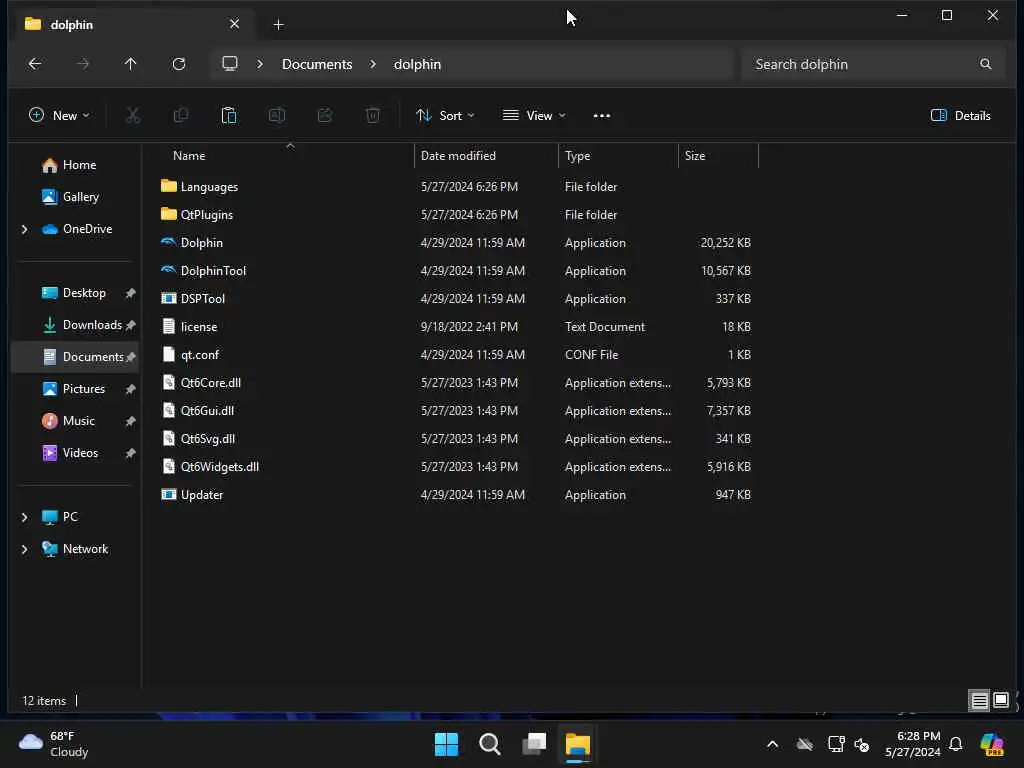Screen dimensions: 1024x768
Task: Select the license text file
Action: [x=199, y=327]
